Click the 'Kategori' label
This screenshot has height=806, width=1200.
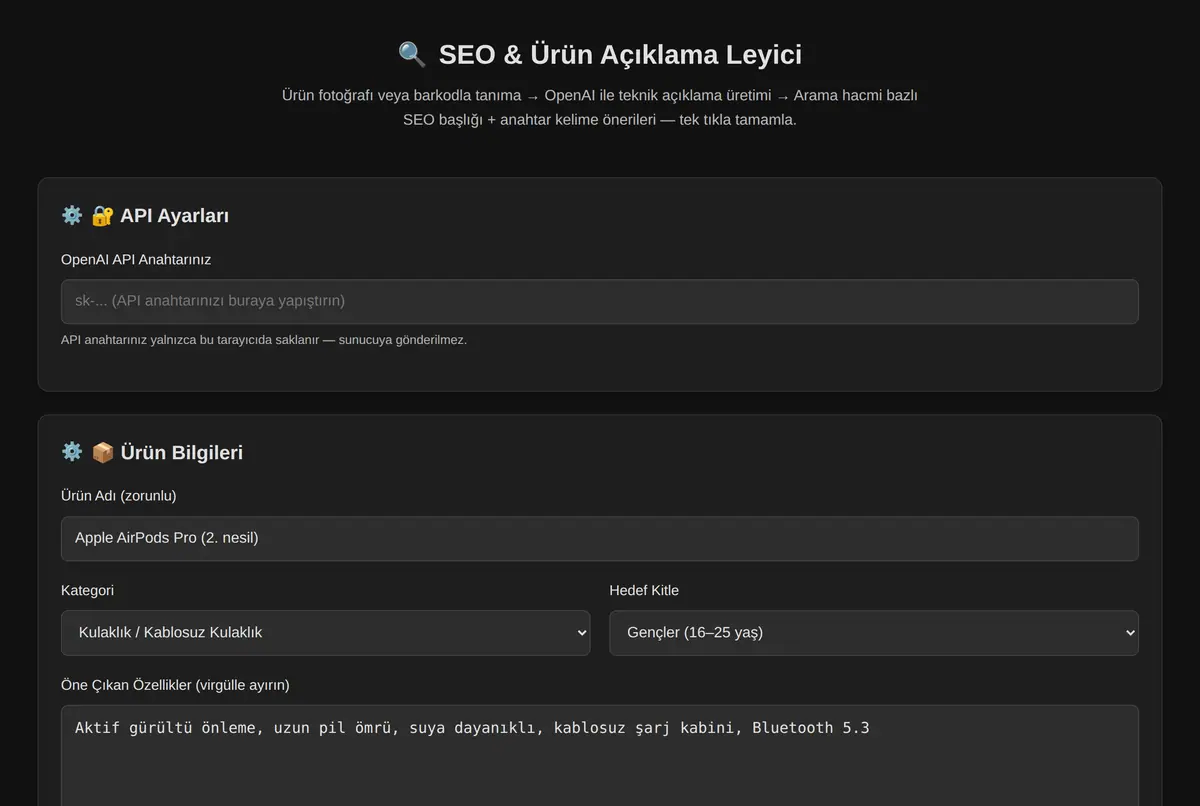pos(87,590)
